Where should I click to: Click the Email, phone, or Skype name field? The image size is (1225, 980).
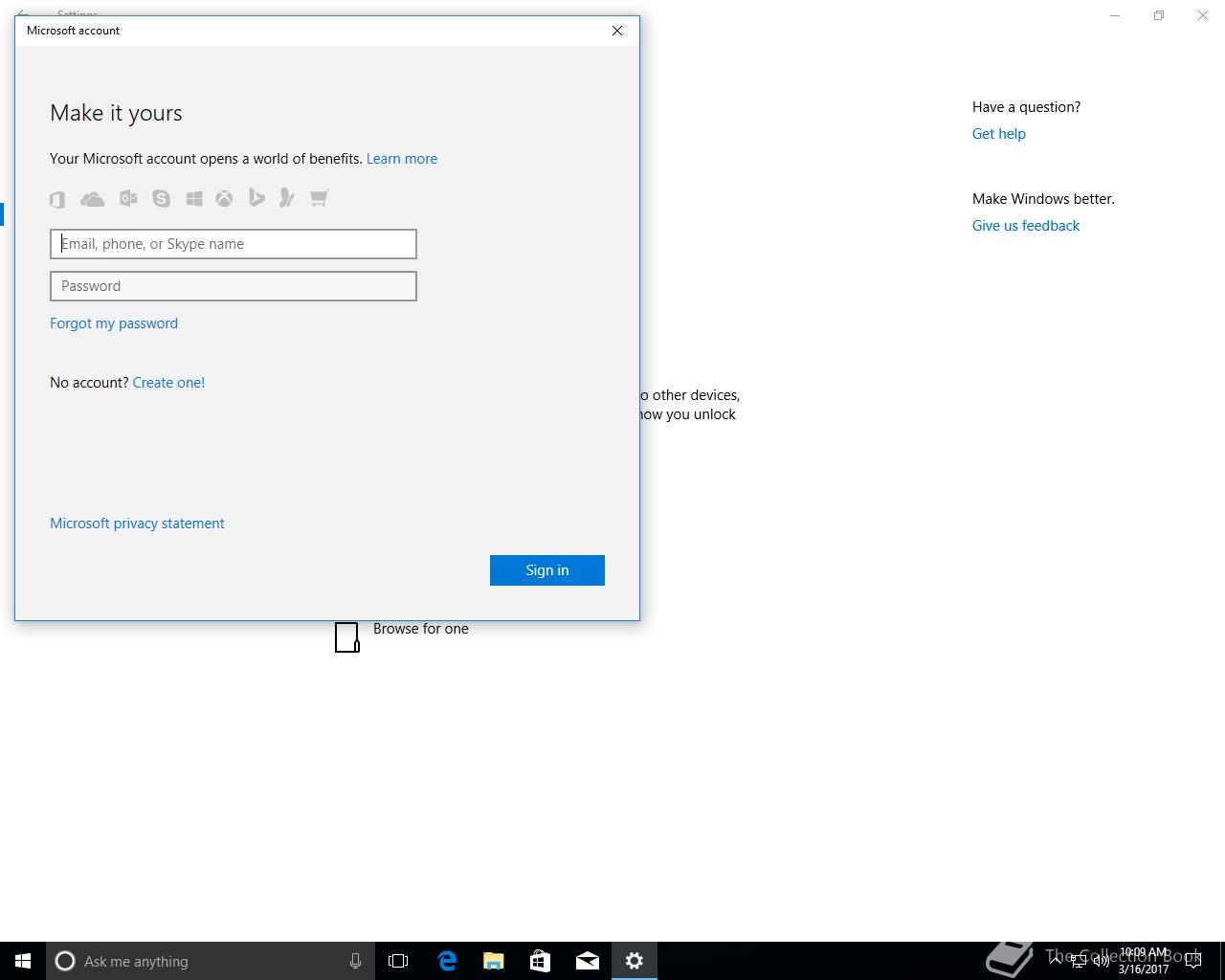tap(234, 244)
